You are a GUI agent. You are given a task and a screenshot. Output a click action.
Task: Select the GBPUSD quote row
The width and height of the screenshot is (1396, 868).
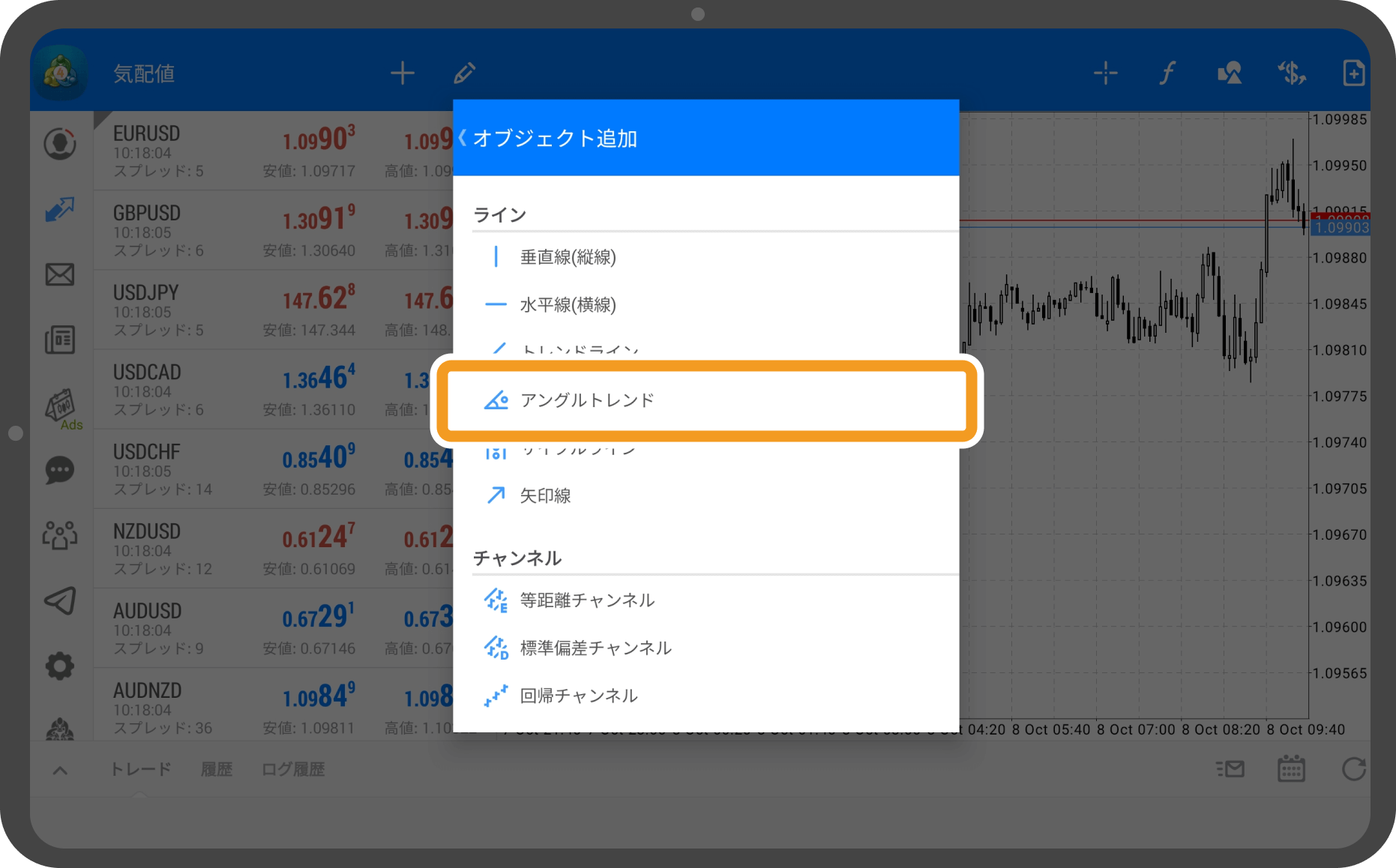273,231
